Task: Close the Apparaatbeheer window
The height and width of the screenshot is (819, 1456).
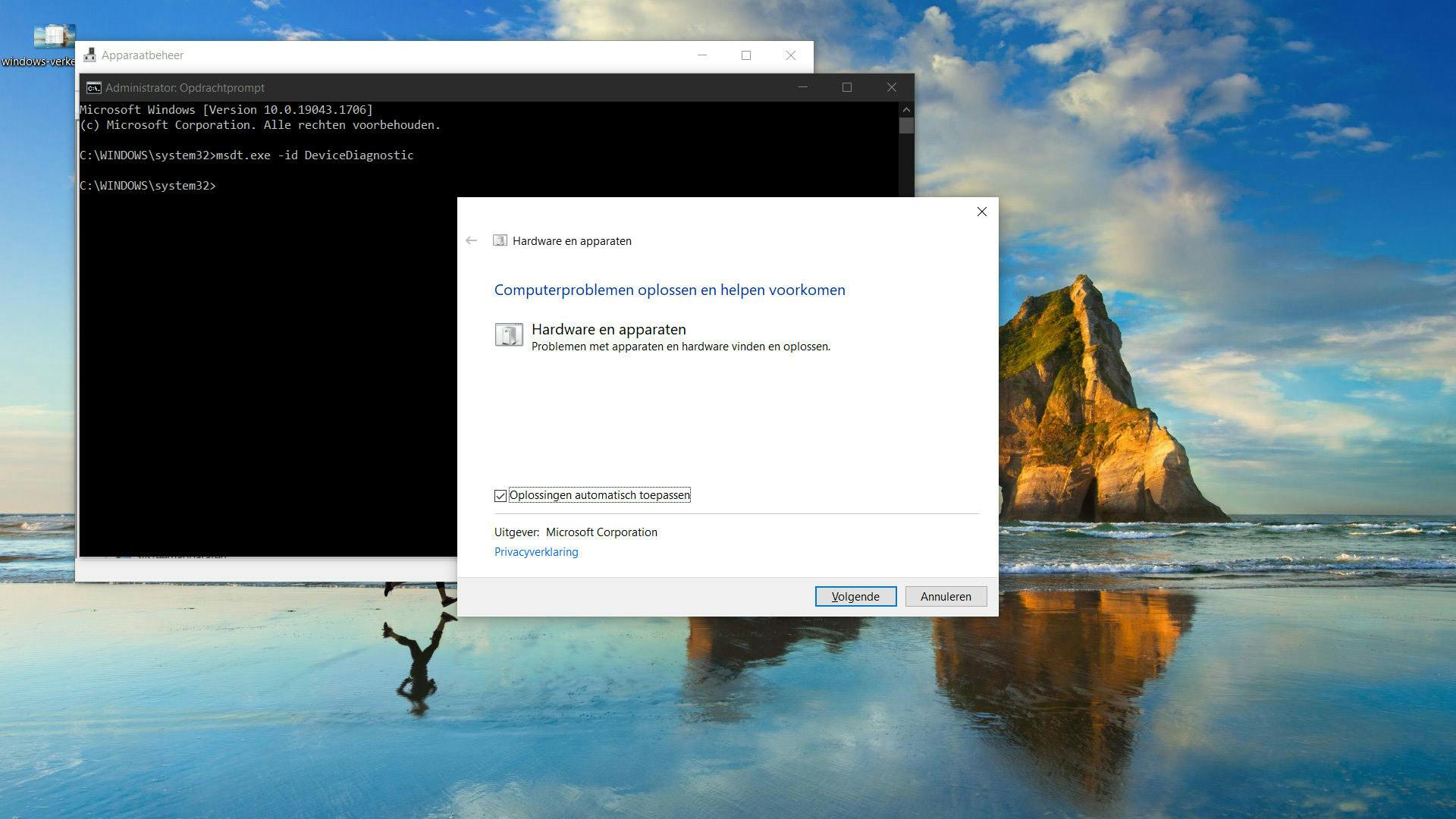Action: point(791,55)
